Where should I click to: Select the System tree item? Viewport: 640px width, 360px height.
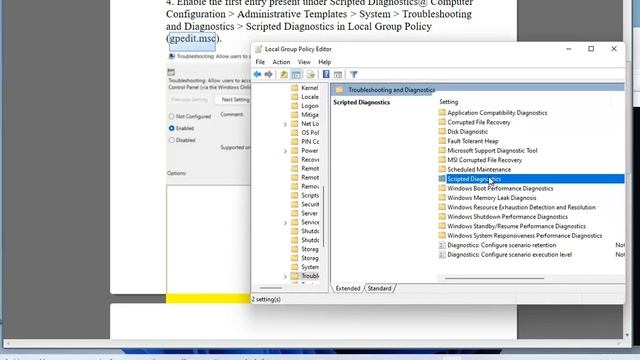tap(310, 267)
